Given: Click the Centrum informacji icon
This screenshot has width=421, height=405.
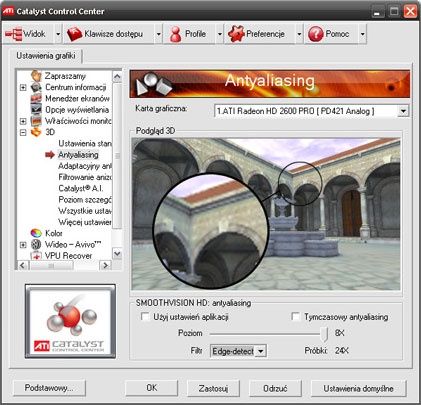Looking at the screenshot, I should coord(36,87).
